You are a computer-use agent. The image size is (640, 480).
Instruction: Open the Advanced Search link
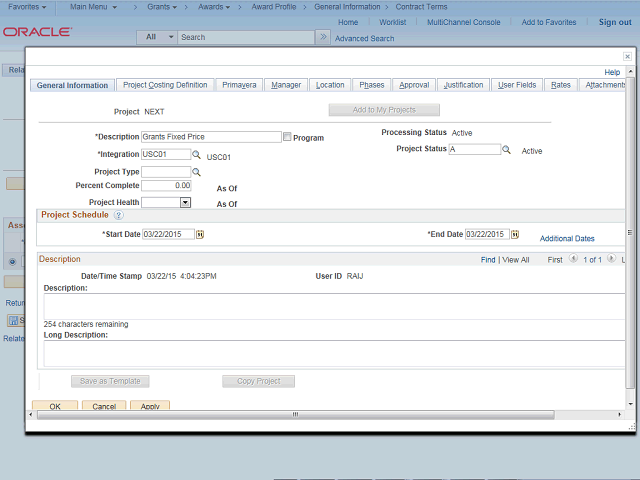point(364,38)
